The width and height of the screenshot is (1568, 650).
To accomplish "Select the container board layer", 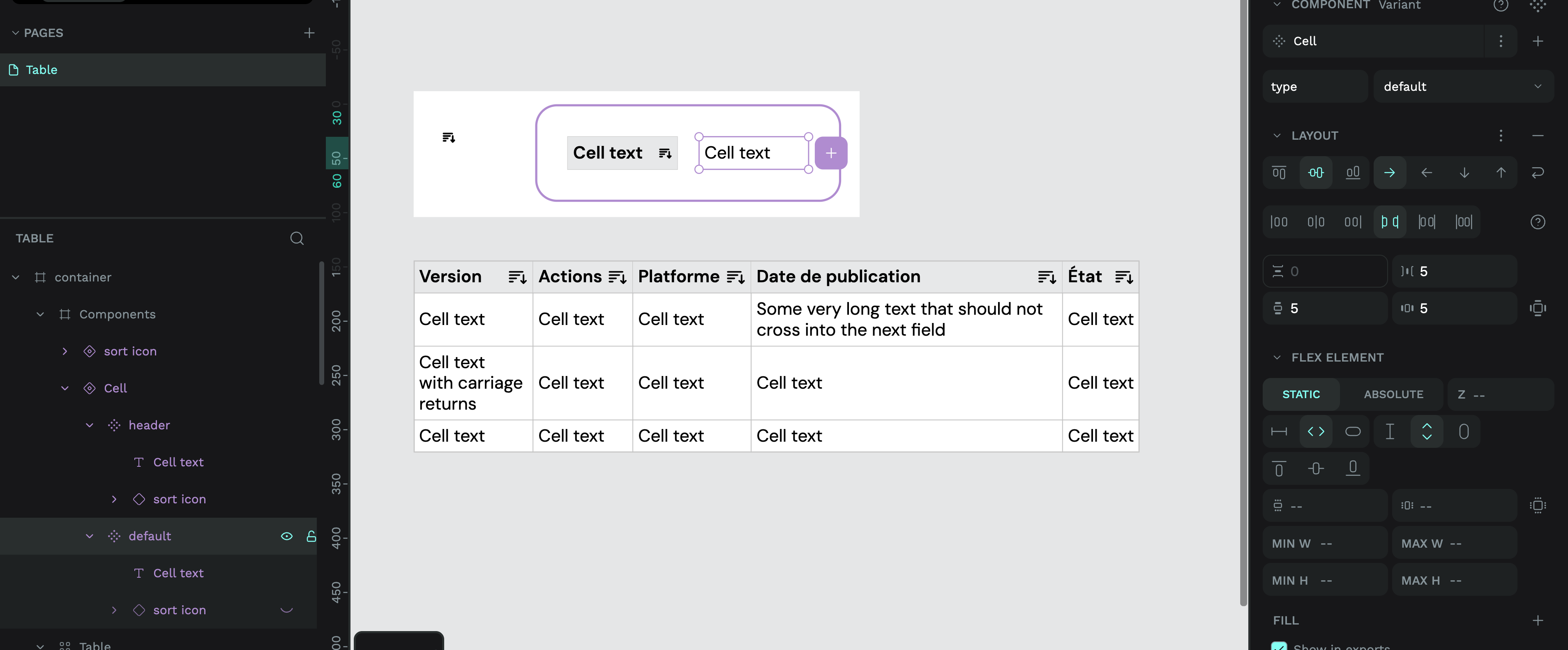I will [83, 277].
